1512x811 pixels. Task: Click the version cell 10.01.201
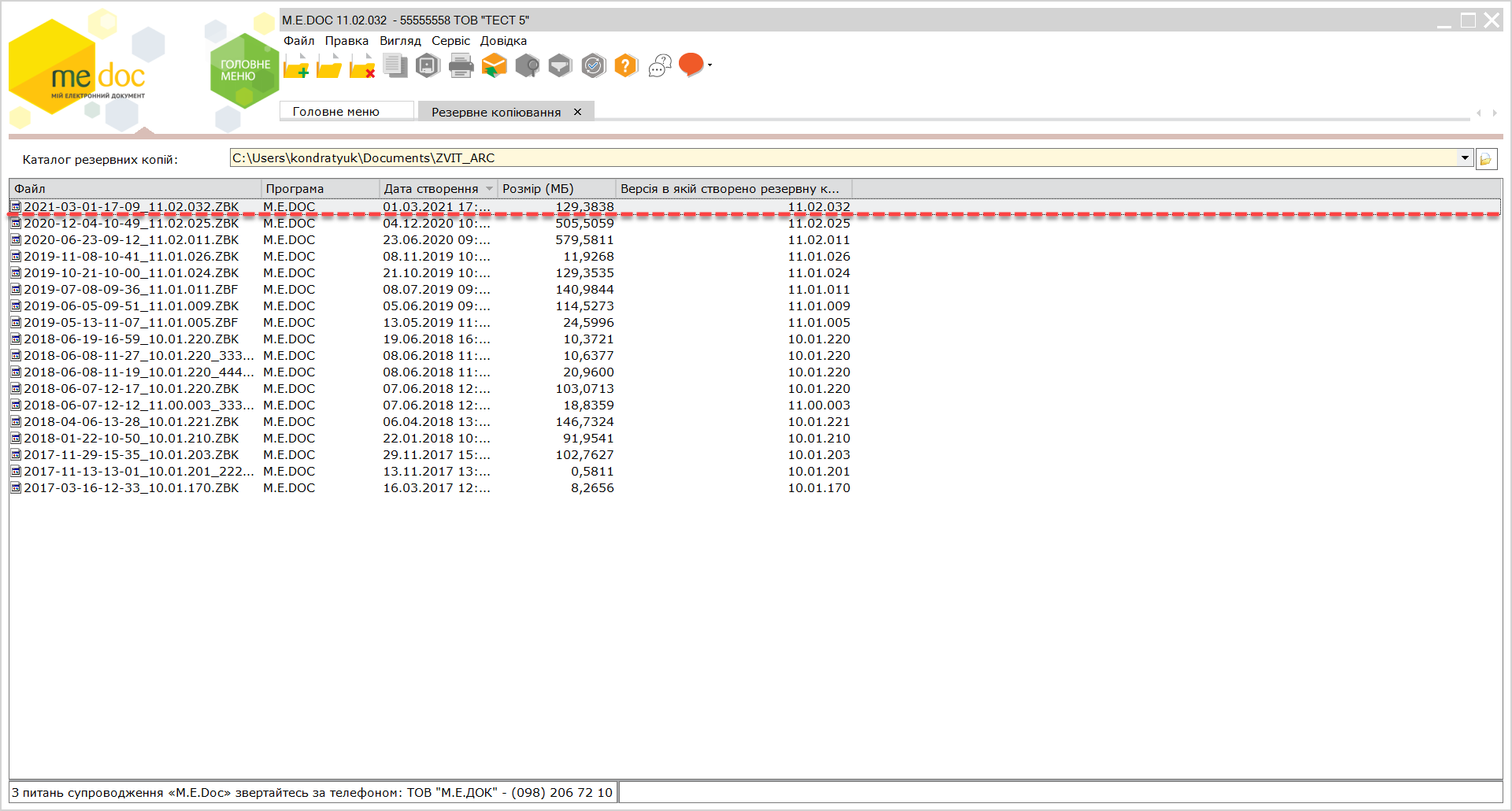[x=819, y=472]
